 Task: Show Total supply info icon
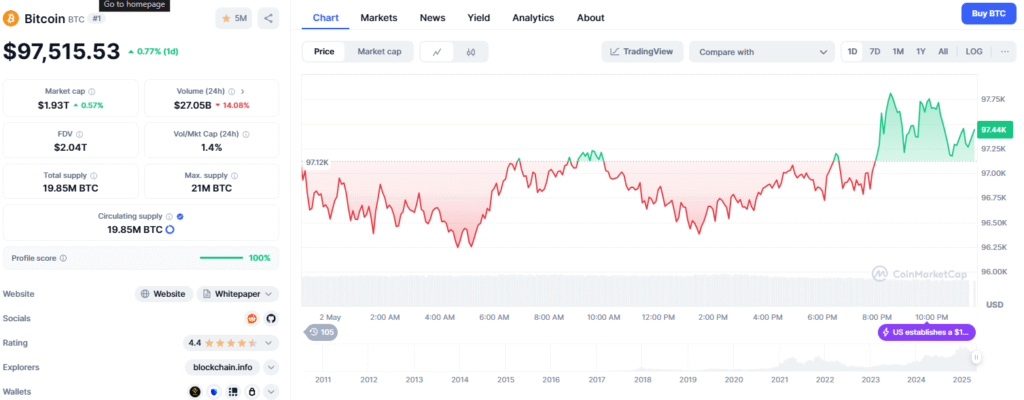[94, 176]
